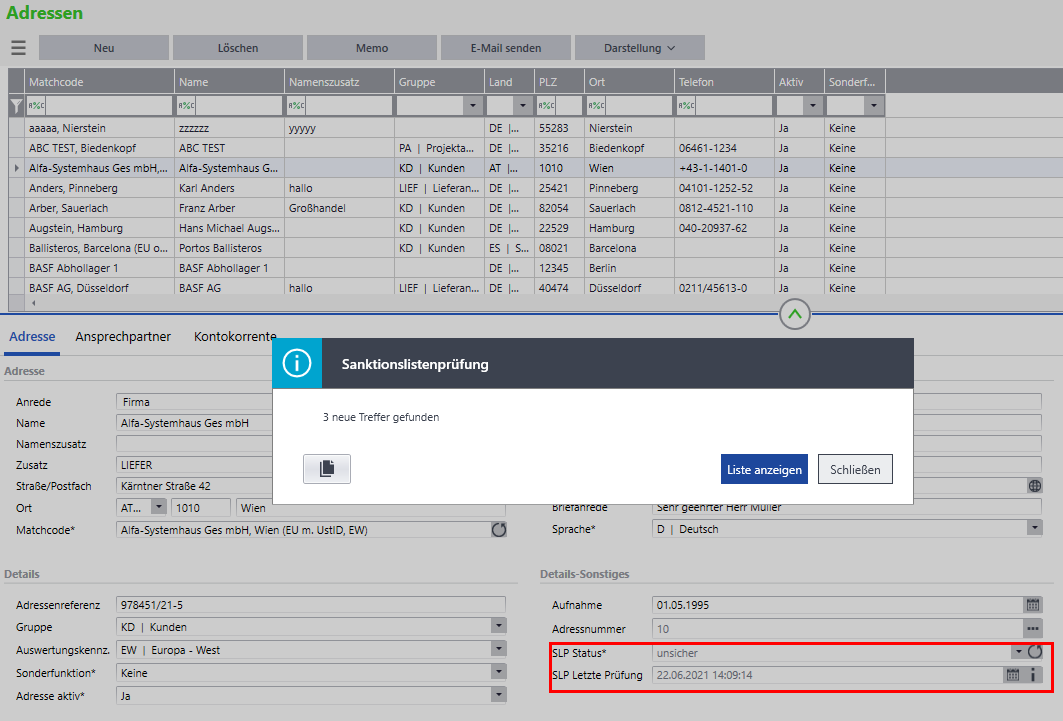Click the filter funnel icon in grid

coord(16,105)
